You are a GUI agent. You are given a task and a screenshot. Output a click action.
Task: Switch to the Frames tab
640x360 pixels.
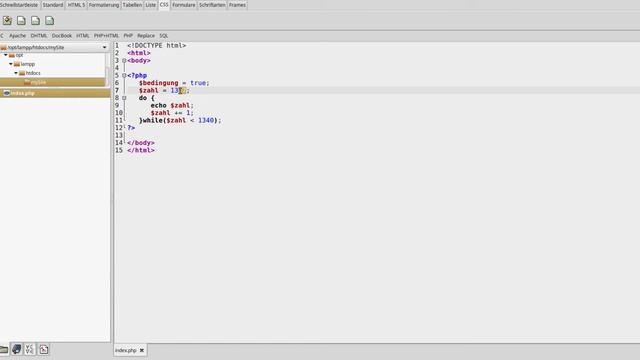pyautogui.click(x=237, y=5)
